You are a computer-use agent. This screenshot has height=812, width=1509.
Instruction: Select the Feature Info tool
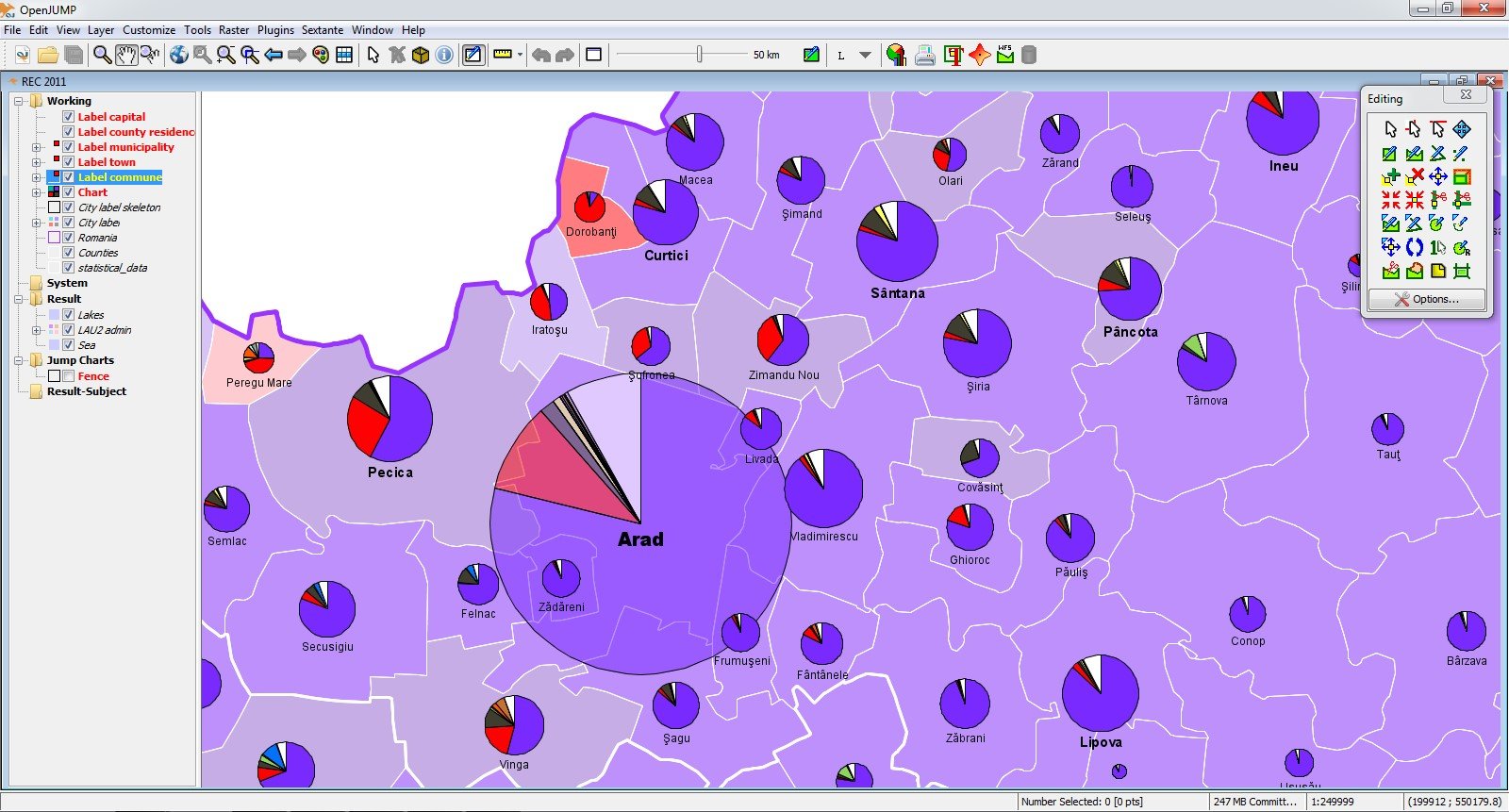(444, 55)
